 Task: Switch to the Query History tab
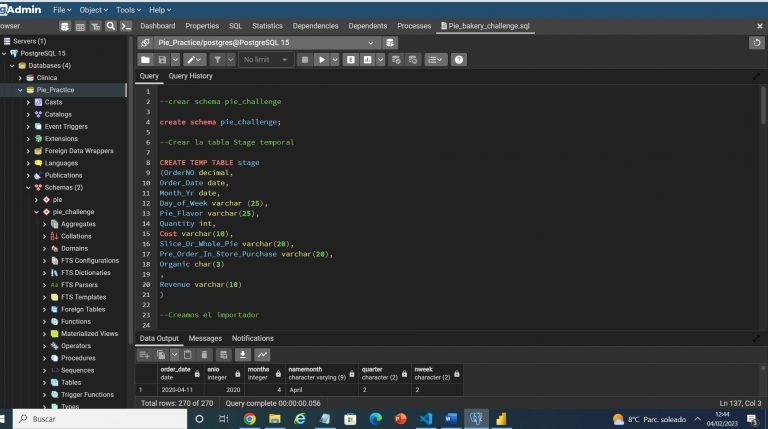click(190, 76)
